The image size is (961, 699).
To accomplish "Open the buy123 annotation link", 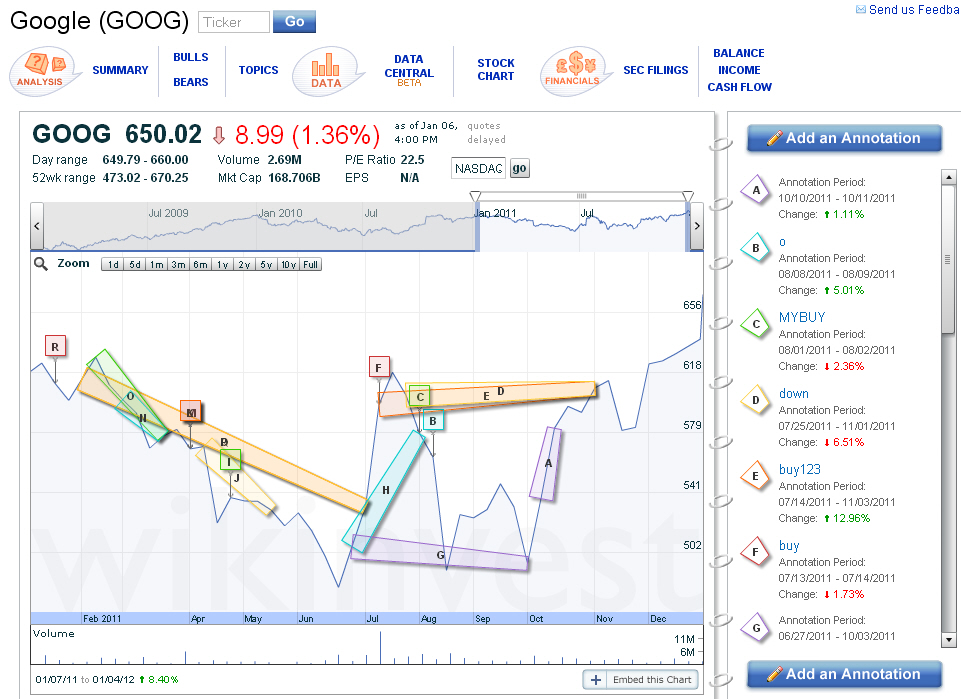I will (799, 469).
